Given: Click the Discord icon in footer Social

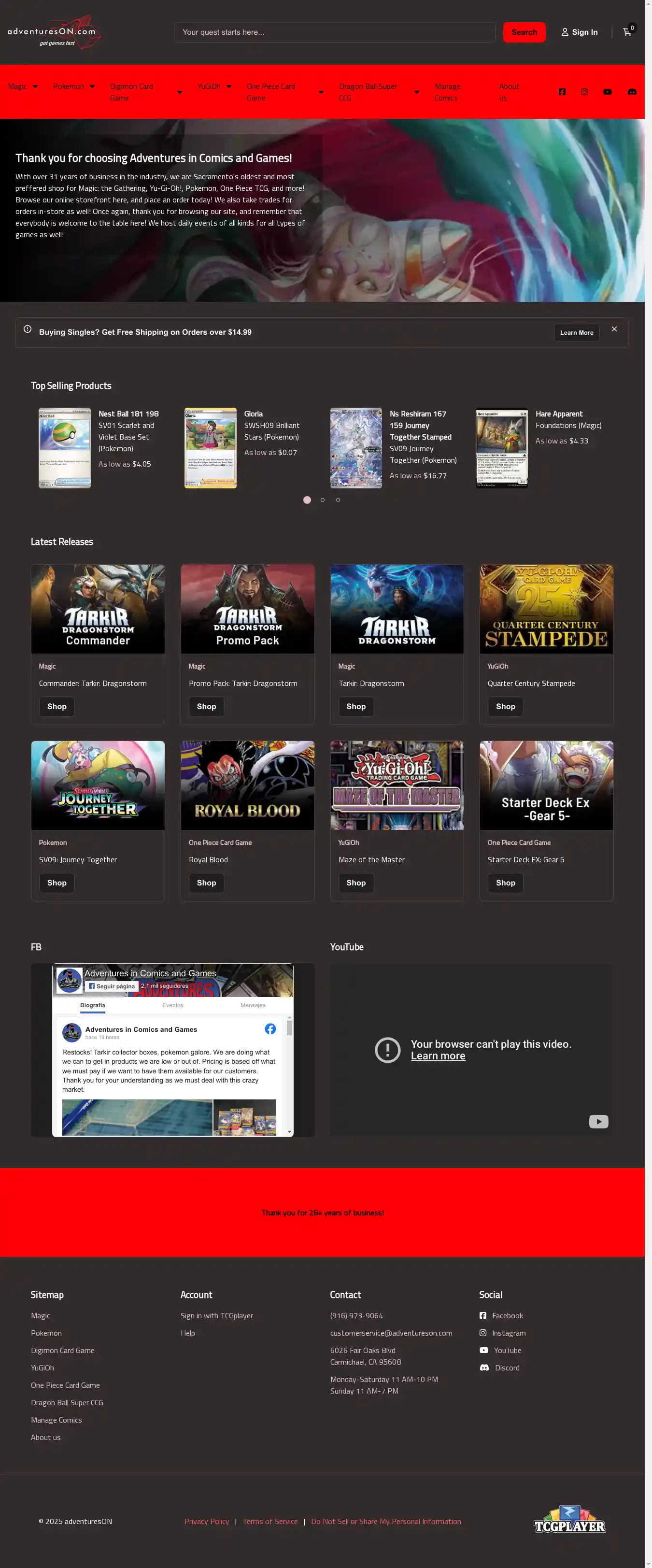Looking at the screenshot, I should coord(484,1368).
